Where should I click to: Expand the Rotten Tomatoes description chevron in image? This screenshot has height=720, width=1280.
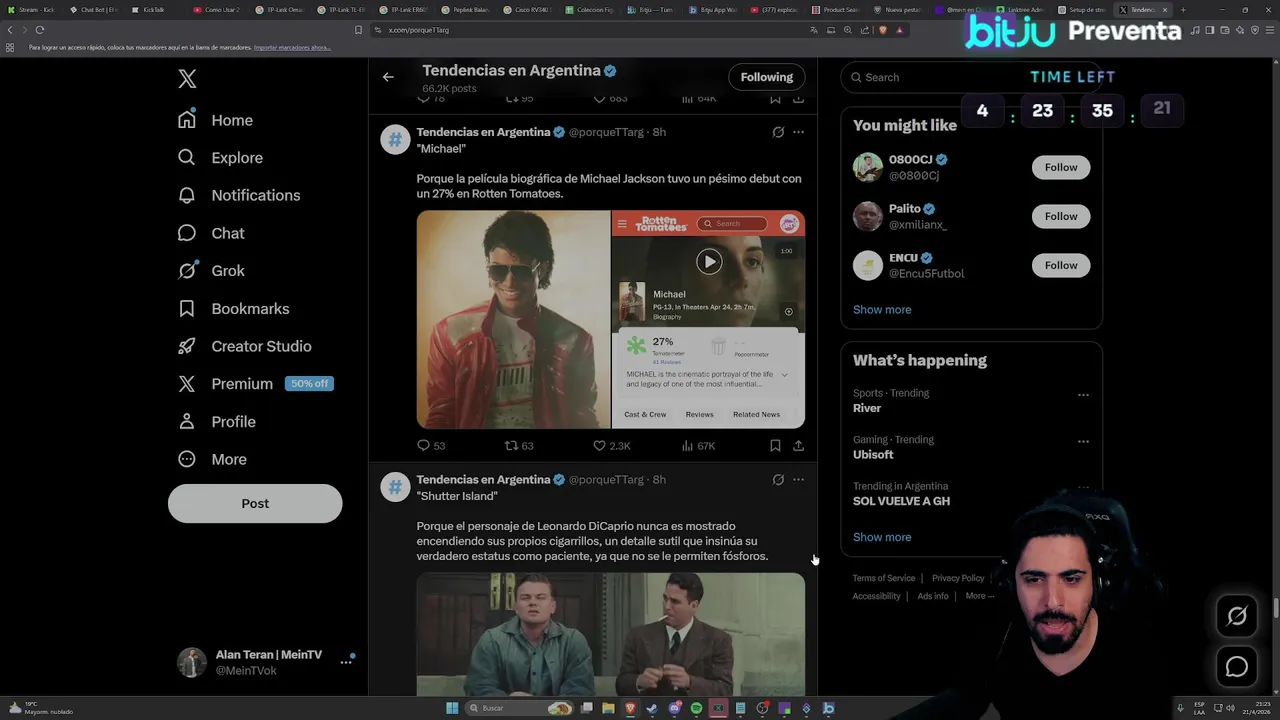[x=784, y=375]
